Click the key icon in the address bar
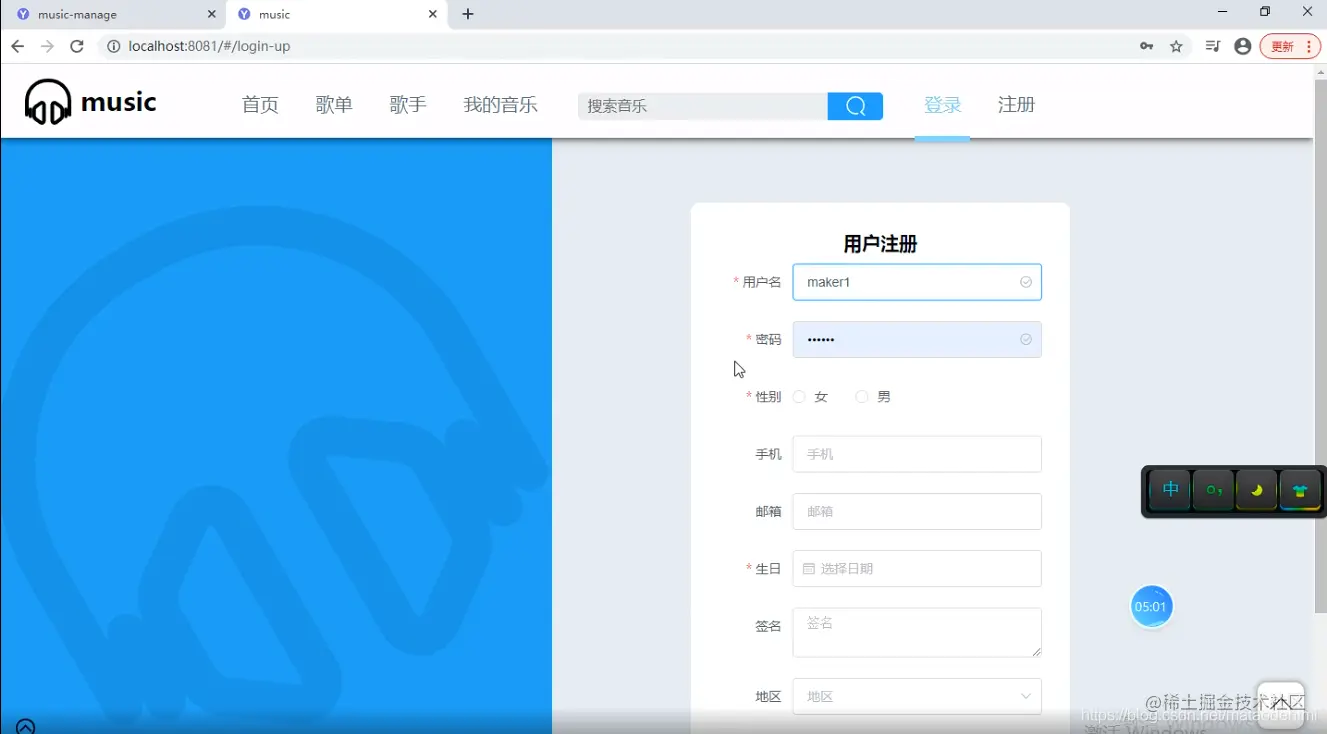This screenshot has height=734, width=1327. point(1146,46)
